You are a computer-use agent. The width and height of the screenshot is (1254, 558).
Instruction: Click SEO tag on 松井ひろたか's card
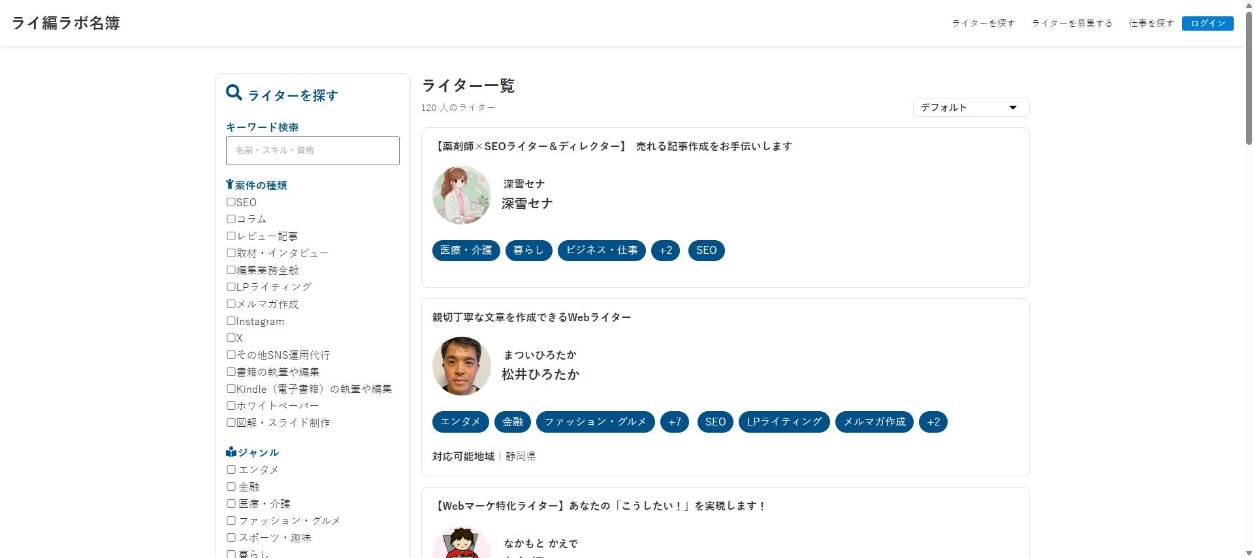715,422
